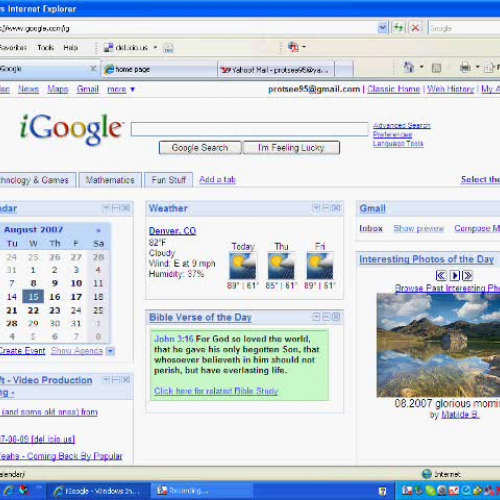Click Show preview in Gmail gadget
Viewport: 500px width, 500px height.
coord(419,228)
